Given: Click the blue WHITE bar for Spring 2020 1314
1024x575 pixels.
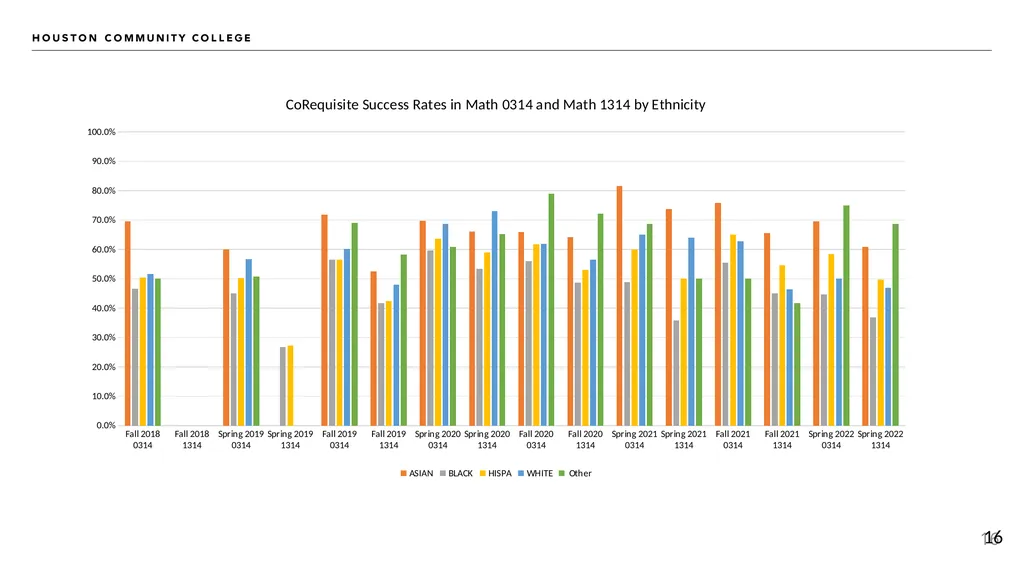Looking at the screenshot, I should pyautogui.click(x=494, y=318).
